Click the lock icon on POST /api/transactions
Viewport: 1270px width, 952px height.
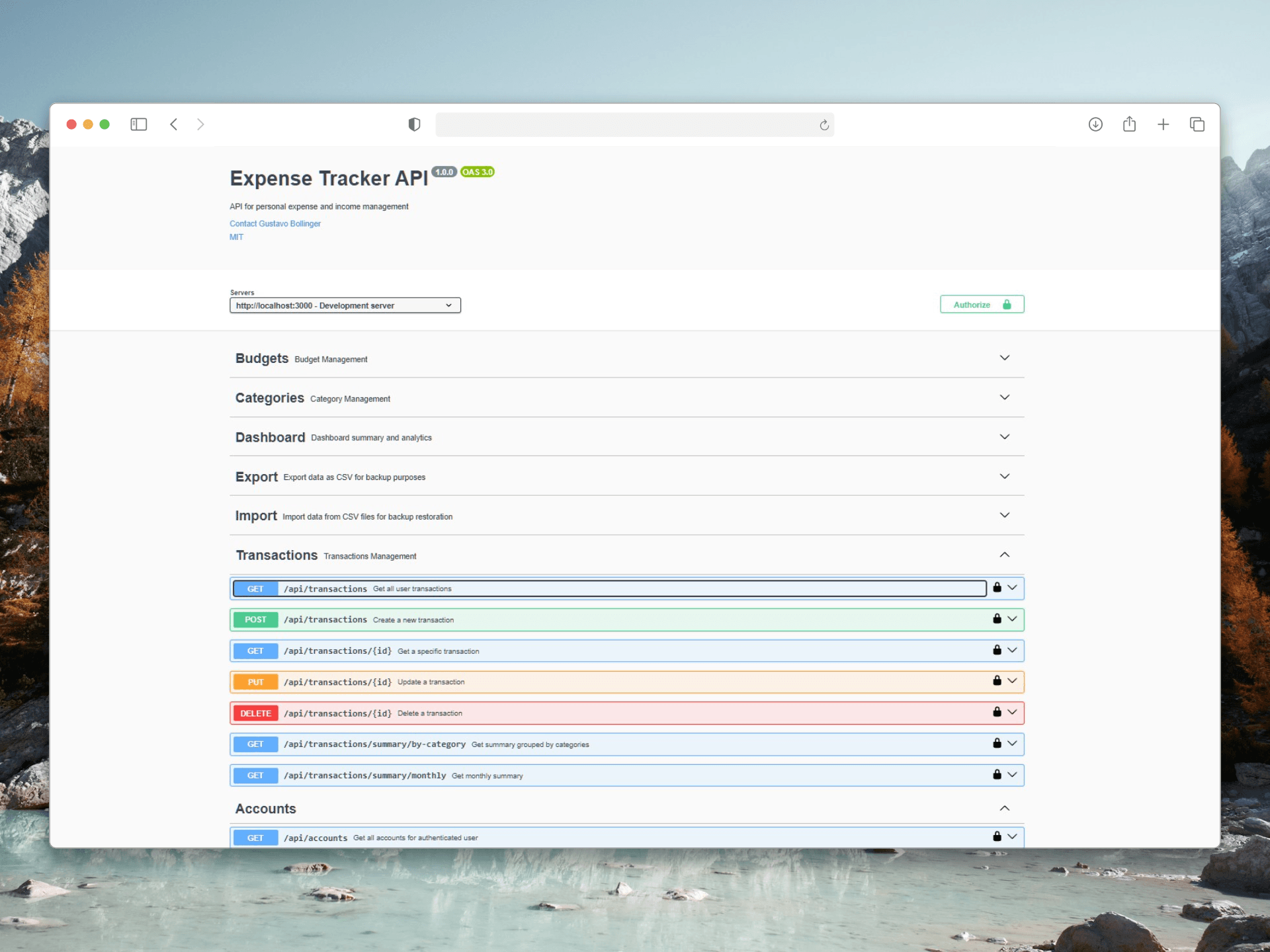pyautogui.click(x=997, y=619)
